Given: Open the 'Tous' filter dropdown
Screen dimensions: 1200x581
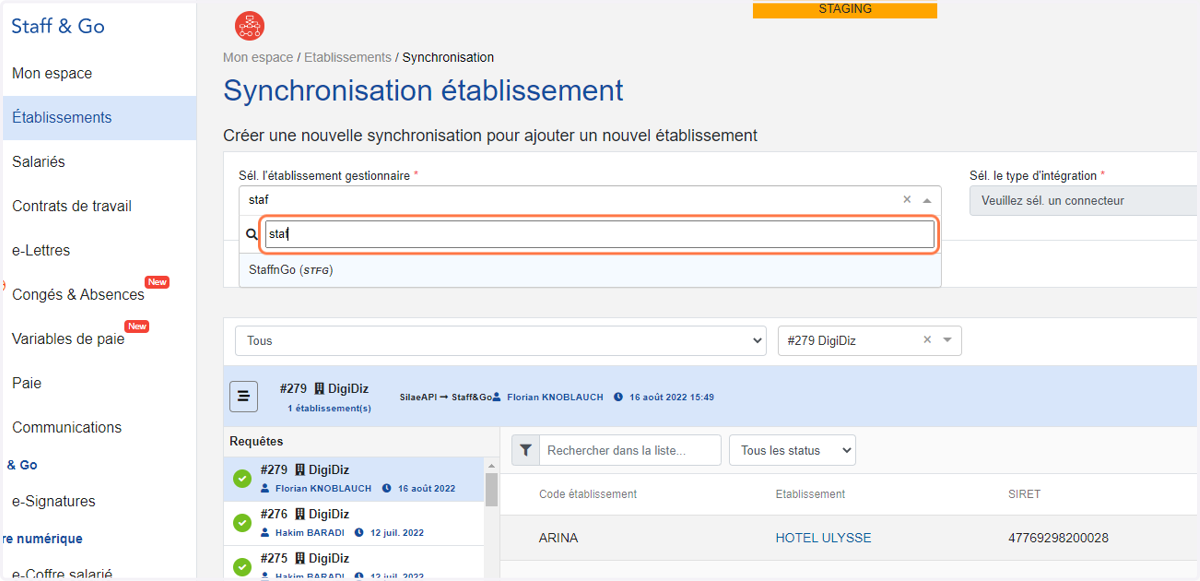Looking at the screenshot, I should pos(501,341).
